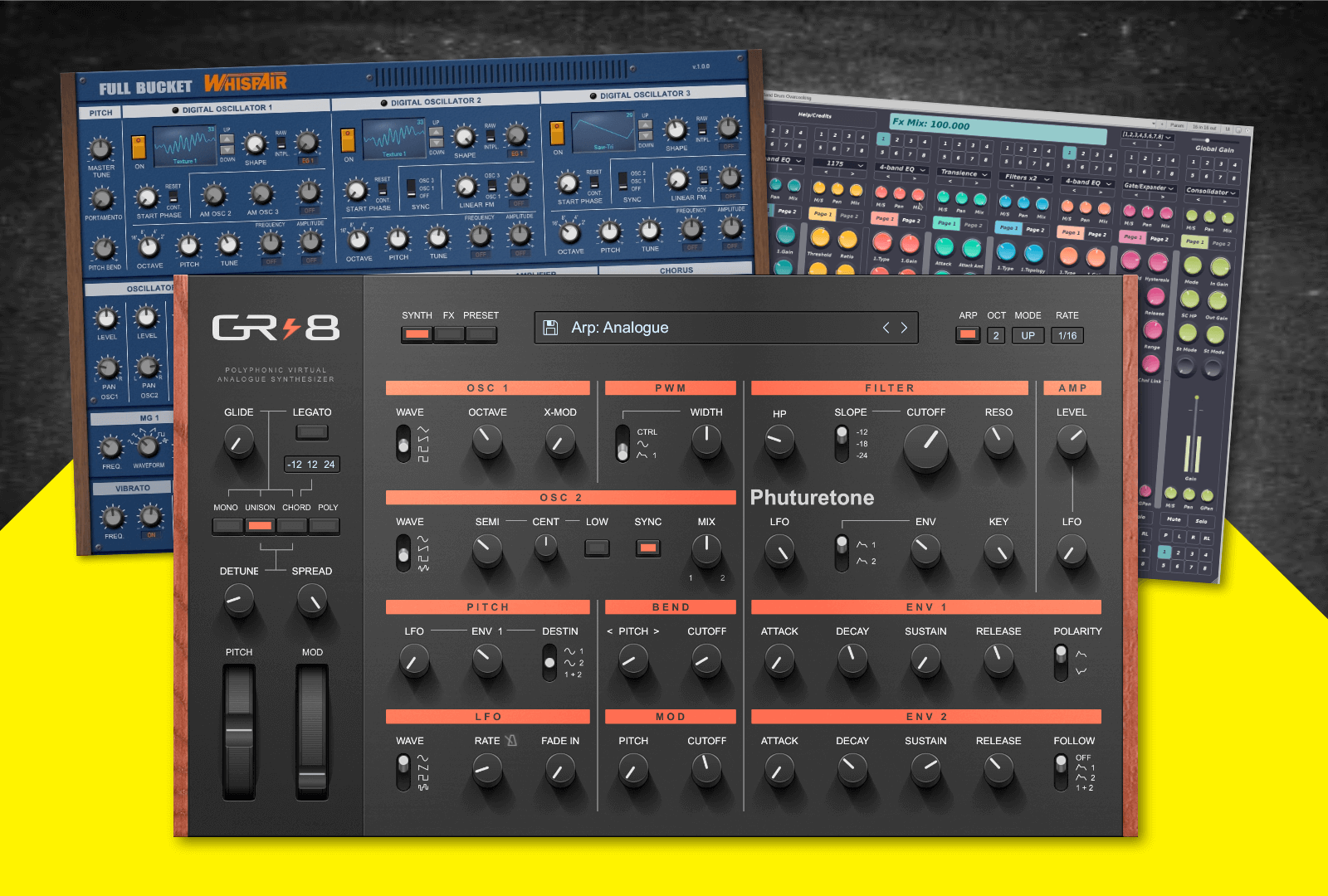
Task: Toggle the LFO rate tempo-sync metronome icon
Action: pyautogui.click(x=511, y=740)
